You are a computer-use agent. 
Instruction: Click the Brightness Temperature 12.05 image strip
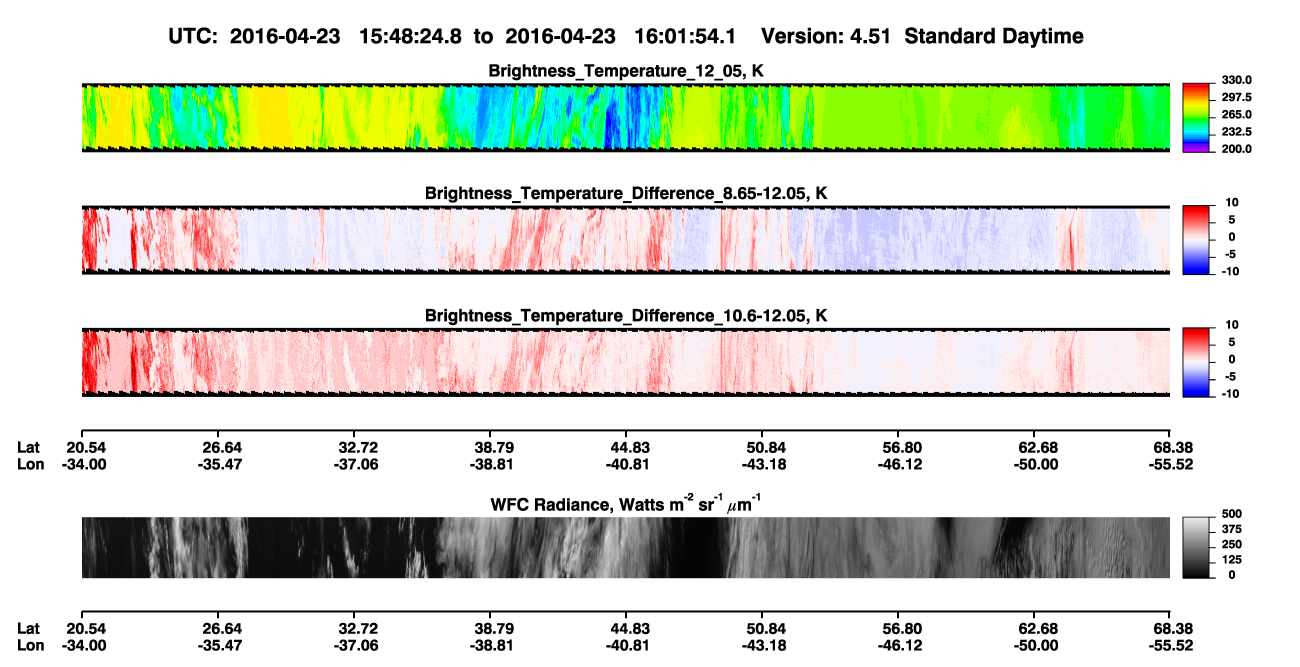point(626,117)
